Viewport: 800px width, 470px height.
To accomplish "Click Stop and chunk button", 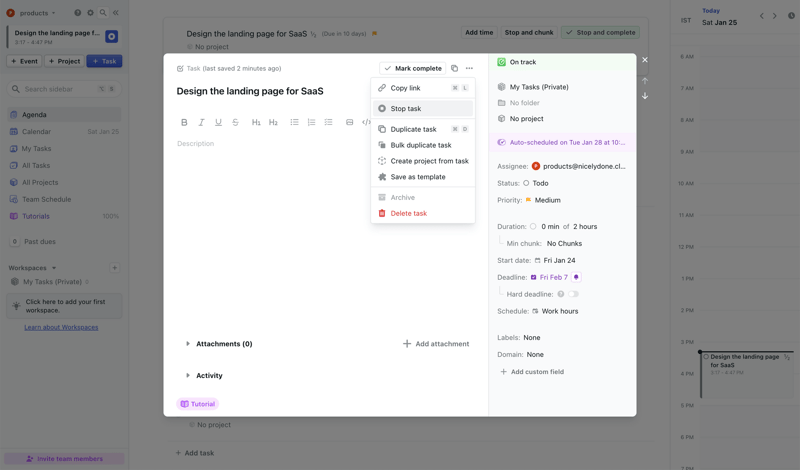I will [529, 33].
